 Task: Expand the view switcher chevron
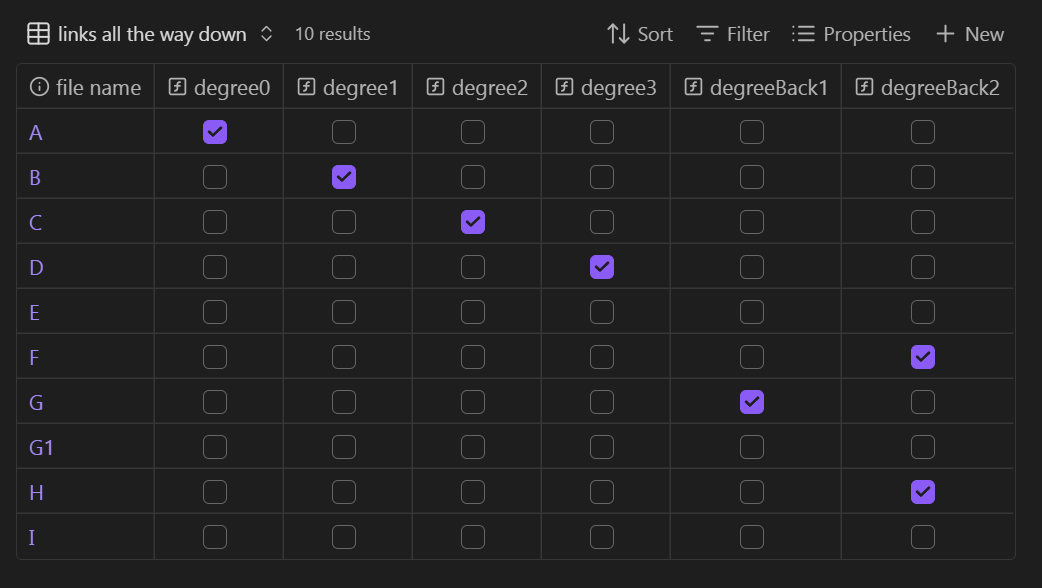(266, 34)
